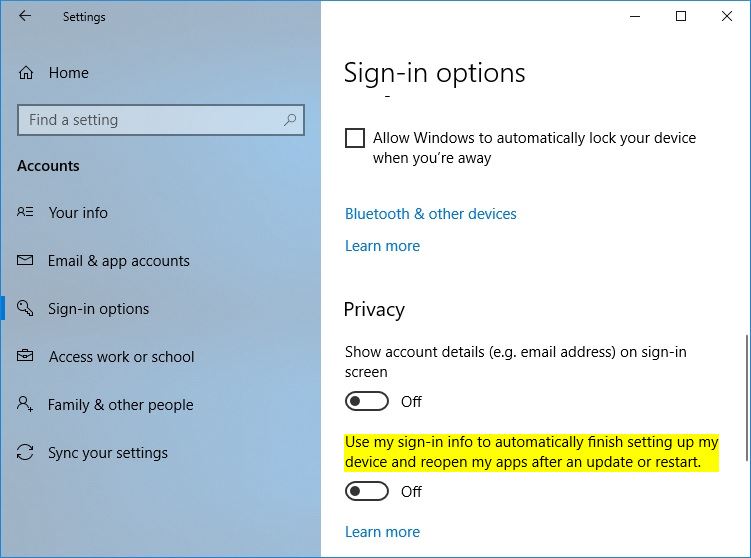Click the Your info person icon
This screenshot has height=558, width=751.
tap(25, 212)
